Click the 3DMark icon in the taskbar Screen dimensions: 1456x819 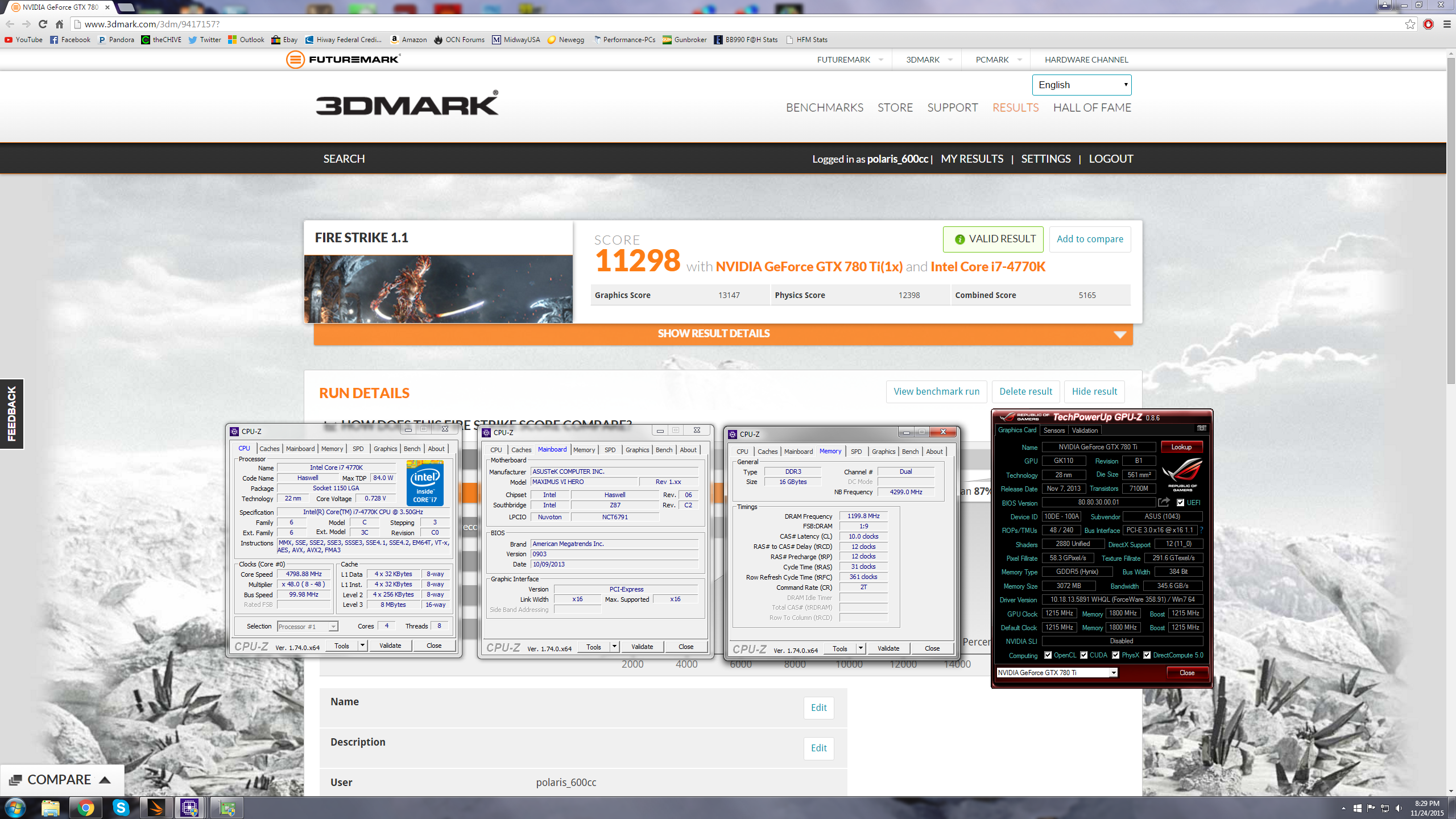(x=156, y=808)
